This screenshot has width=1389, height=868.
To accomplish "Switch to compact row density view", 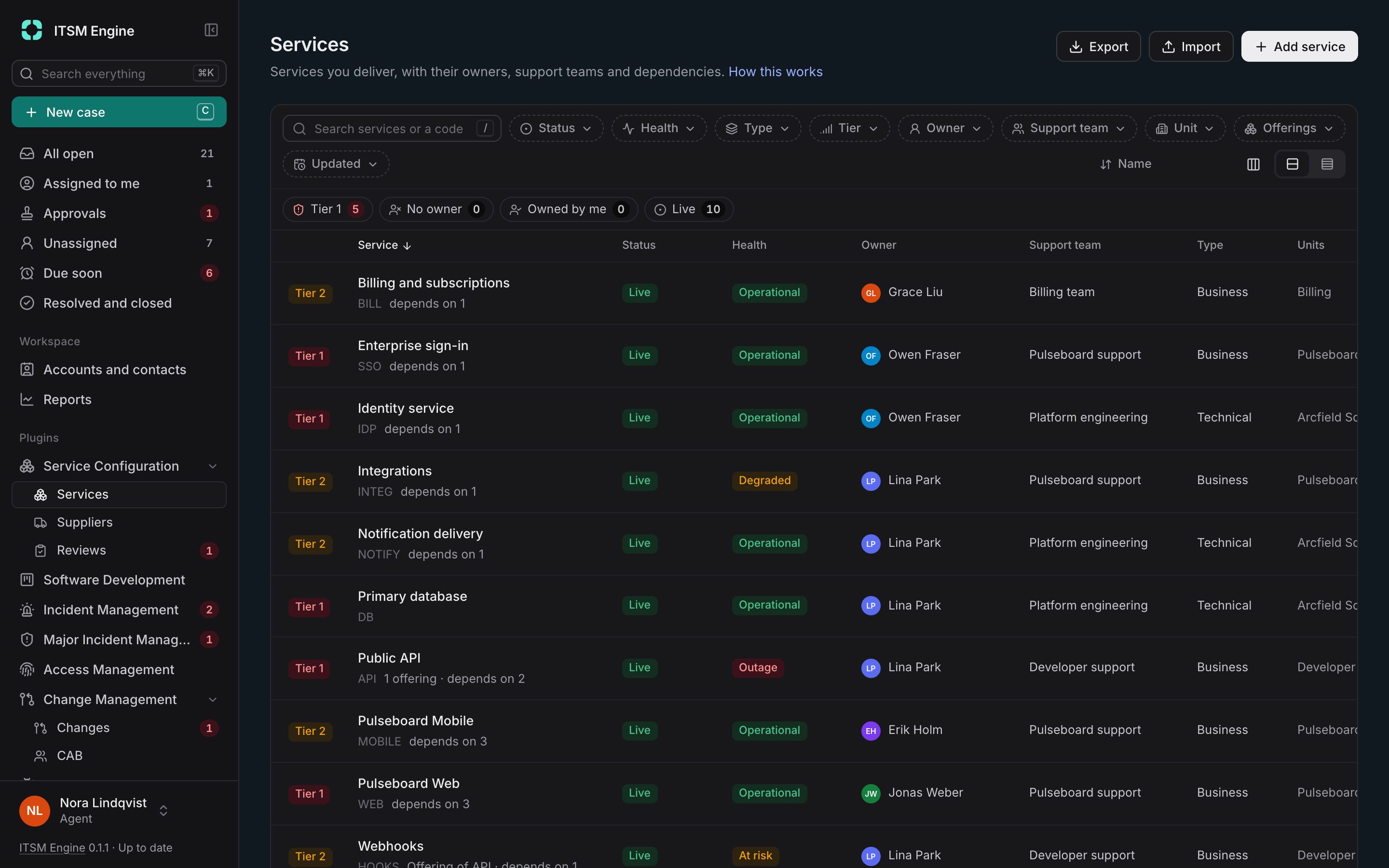I will (1326, 164).
